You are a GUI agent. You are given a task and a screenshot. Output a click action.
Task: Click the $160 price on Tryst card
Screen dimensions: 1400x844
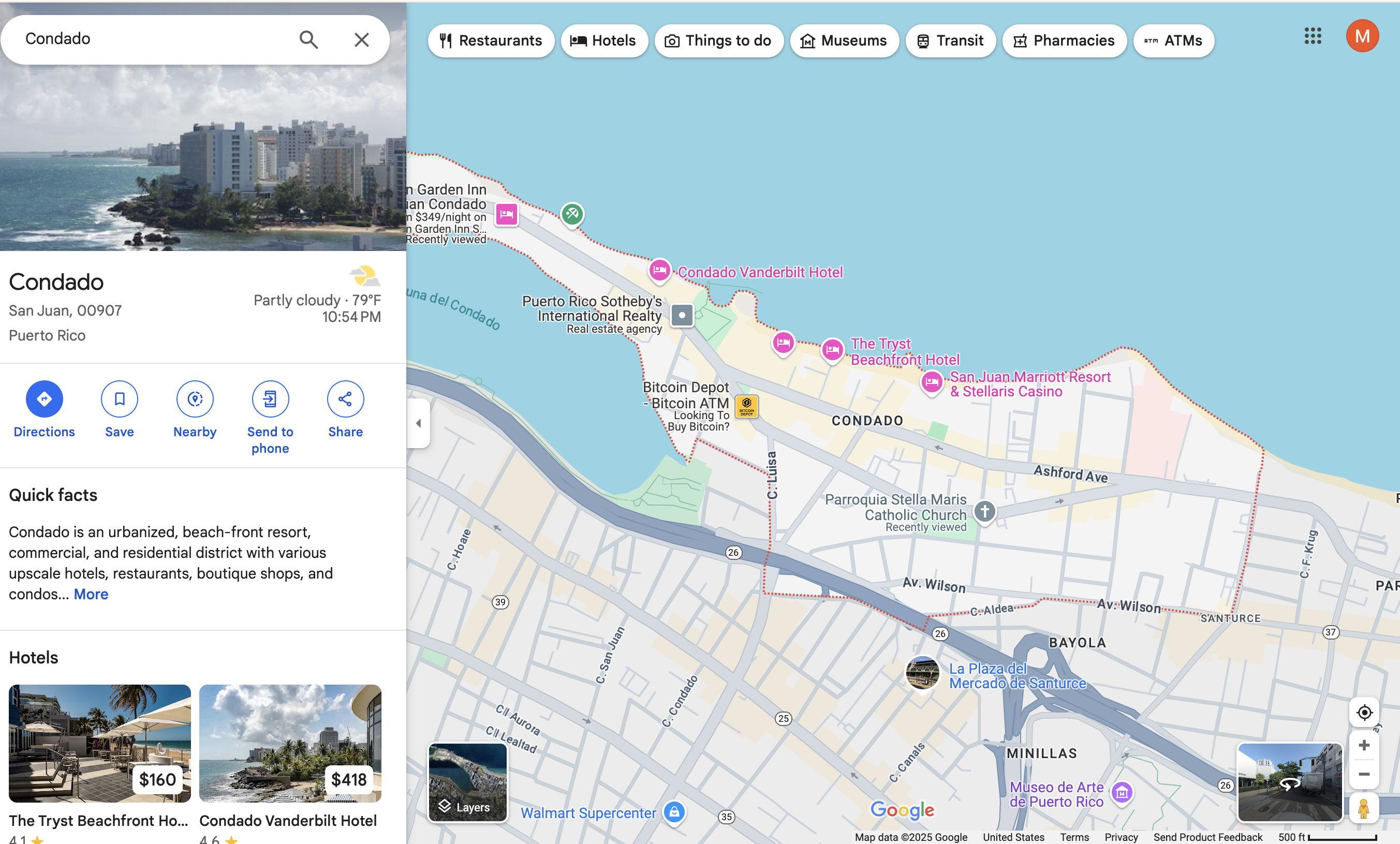click(157, 779)
